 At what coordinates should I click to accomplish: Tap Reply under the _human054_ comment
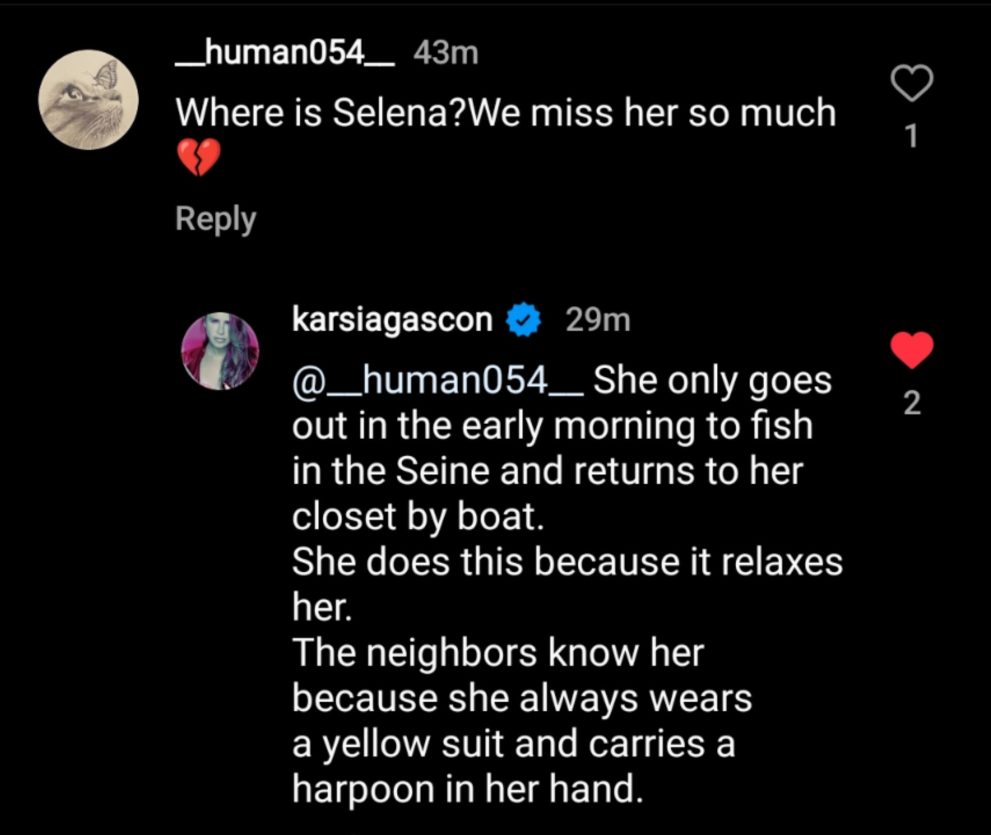tap(216, 219)
